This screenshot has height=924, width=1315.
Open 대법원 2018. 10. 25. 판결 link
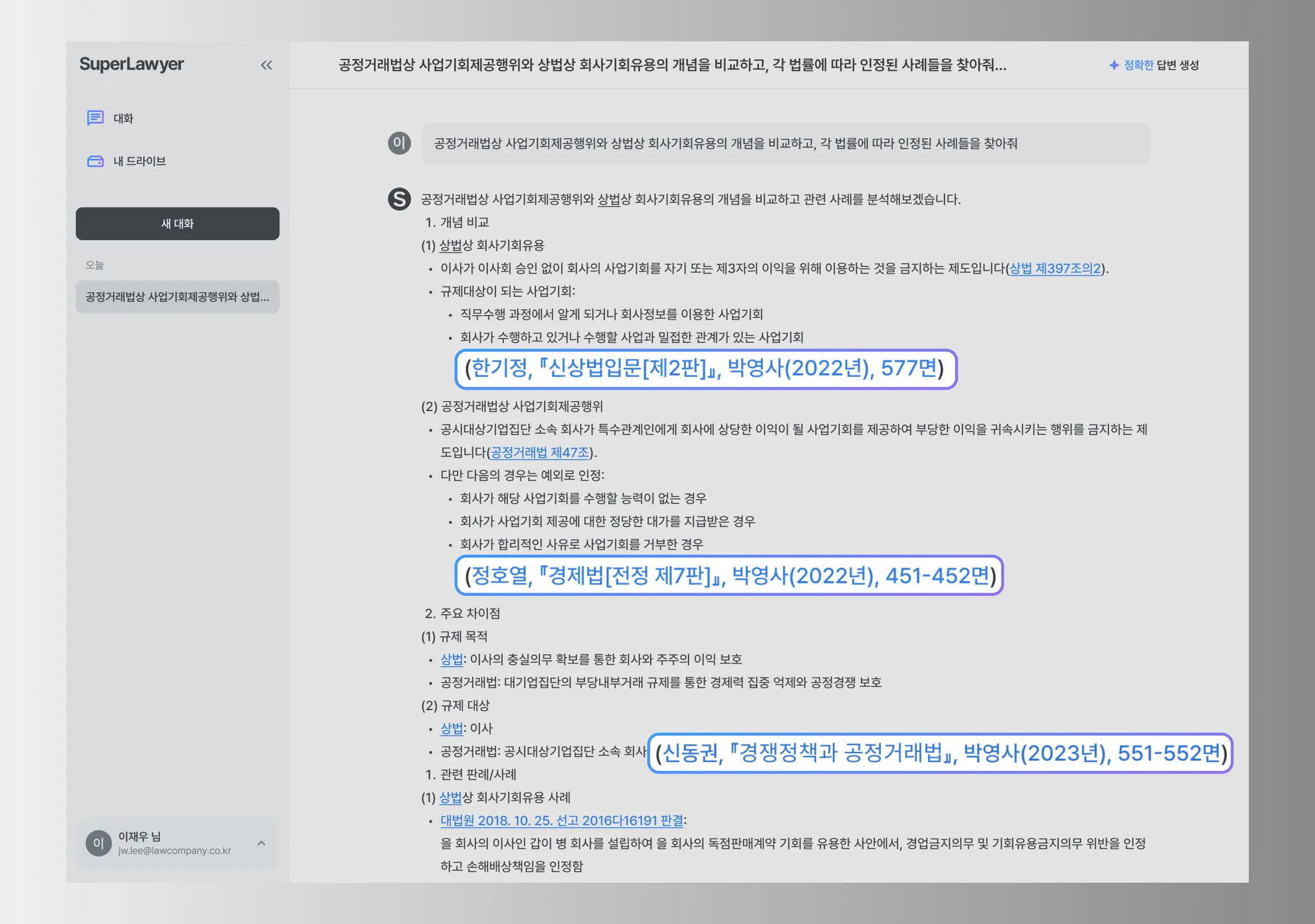[562, 821]
